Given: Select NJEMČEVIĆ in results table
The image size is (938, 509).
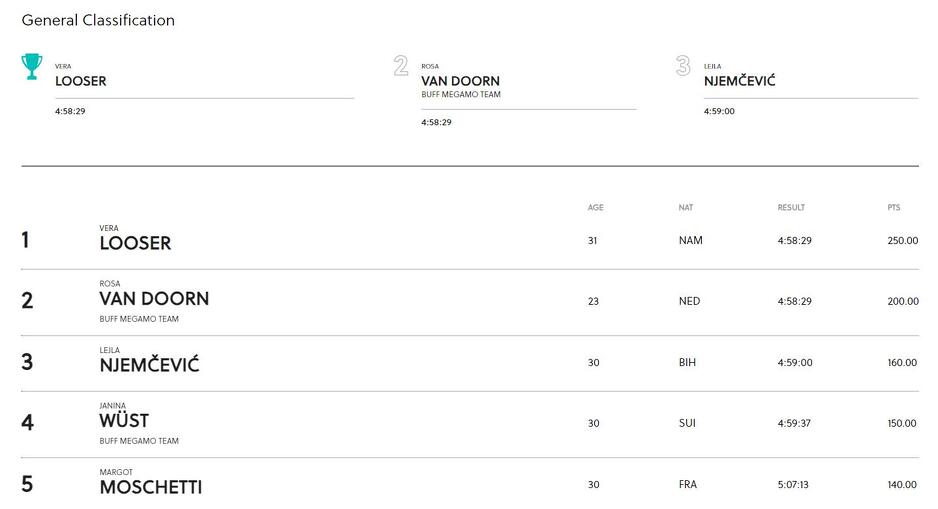Looking at the screenshot, I should pyautogui.click(x=150, y=364).
